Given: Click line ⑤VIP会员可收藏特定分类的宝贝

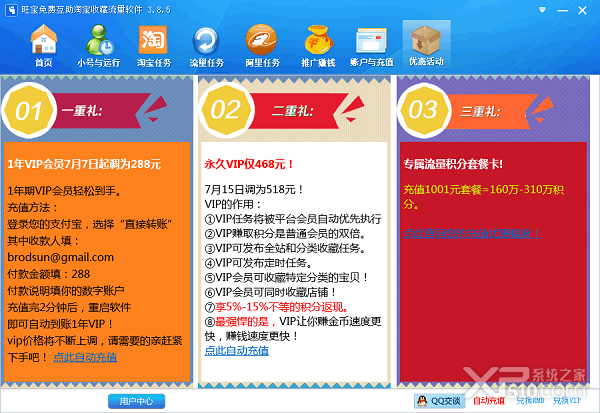Looking at the screenshot, I should click(287, 277).
